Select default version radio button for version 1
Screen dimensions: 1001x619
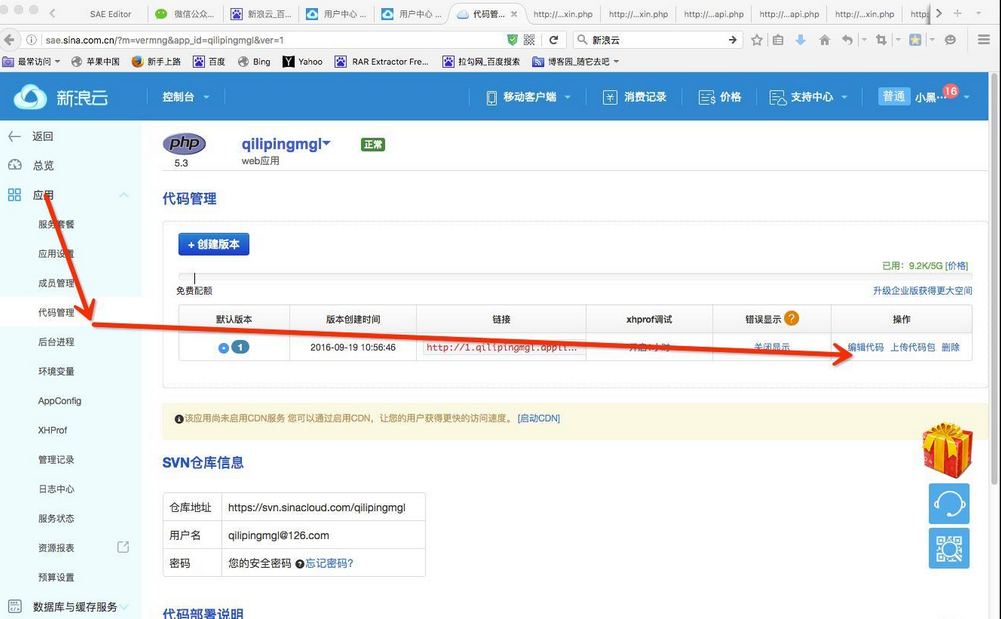pyautogui.click(x=223, y=348)
